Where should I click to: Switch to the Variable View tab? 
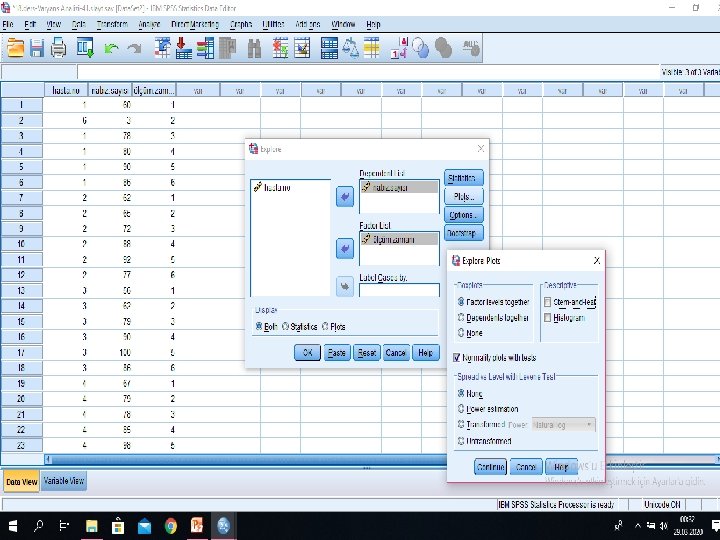click(63, 481)
